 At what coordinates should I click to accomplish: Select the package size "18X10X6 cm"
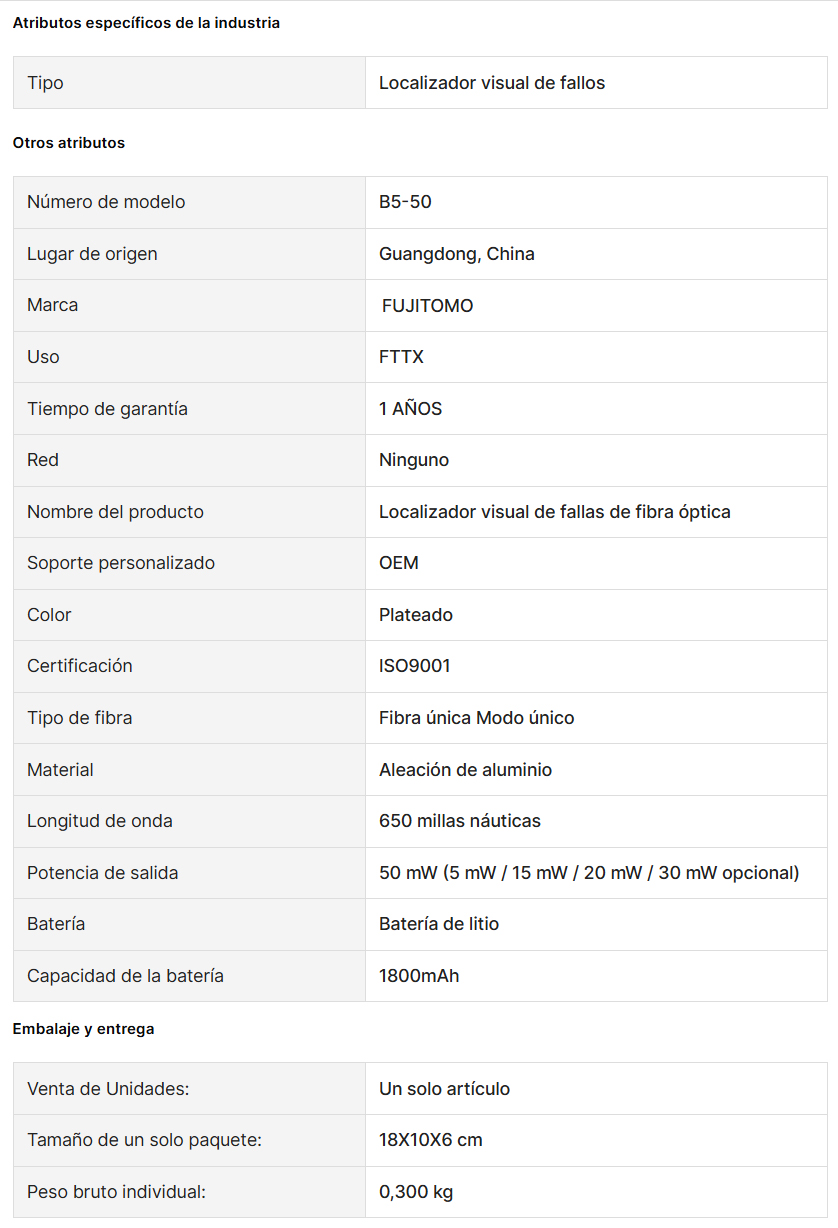click(430, 1140)
